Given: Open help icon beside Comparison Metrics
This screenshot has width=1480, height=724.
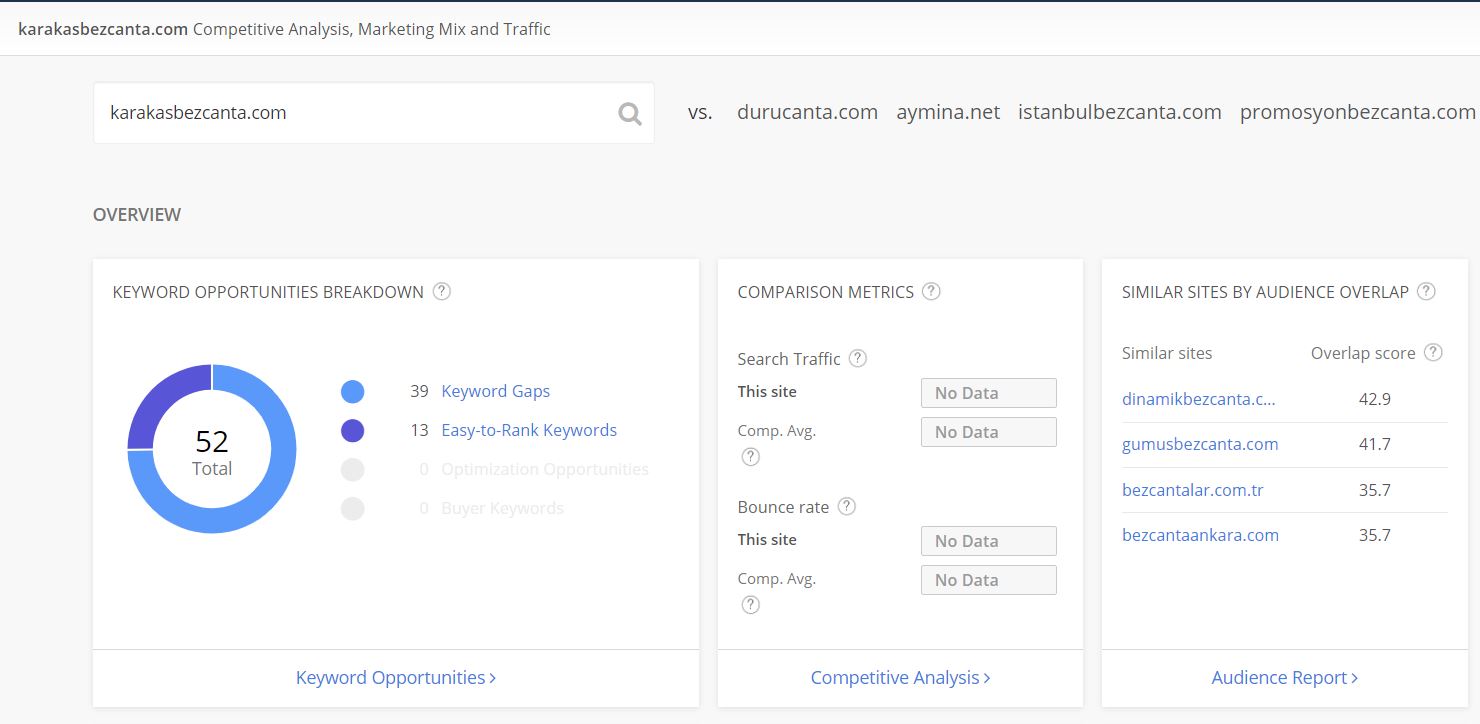Looking at the screenshot, I should tap(931, 292).
